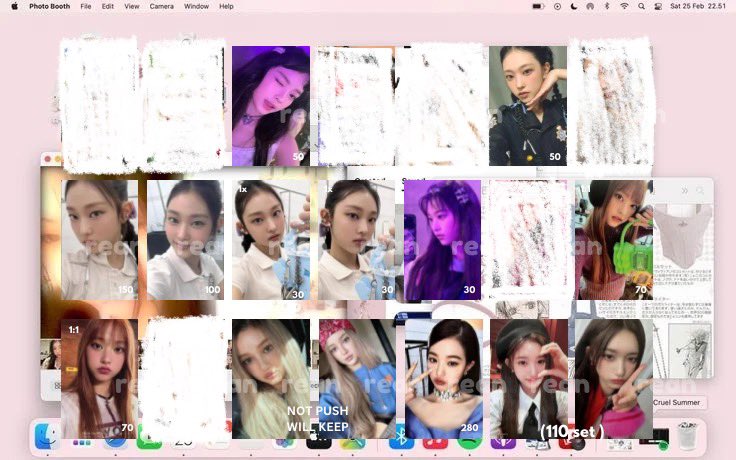The image size is (736, 460).
Task: Open Control Center
Action: click(658, 6)
